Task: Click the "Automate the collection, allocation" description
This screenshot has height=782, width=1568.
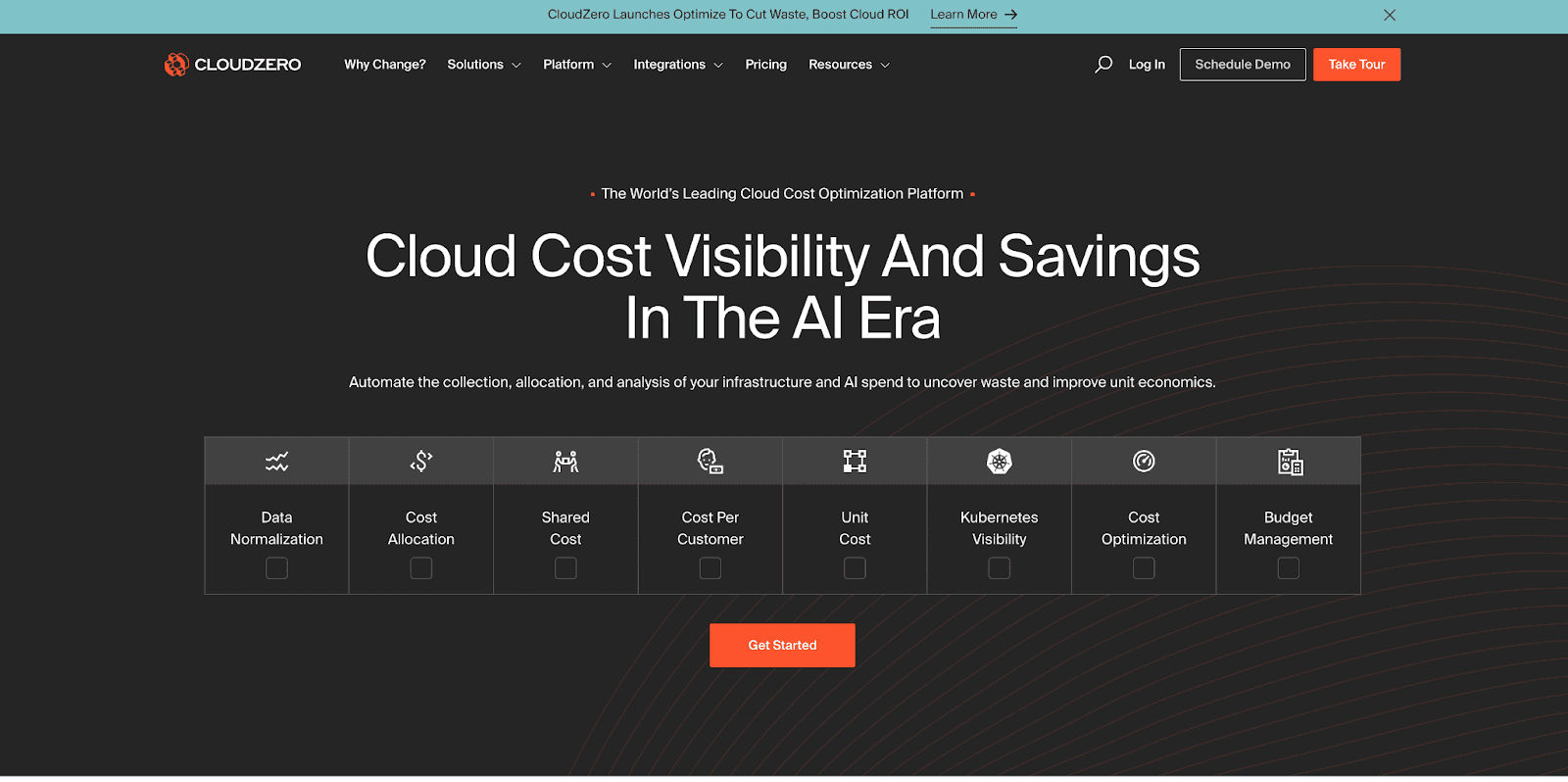Action: [782, 382]
